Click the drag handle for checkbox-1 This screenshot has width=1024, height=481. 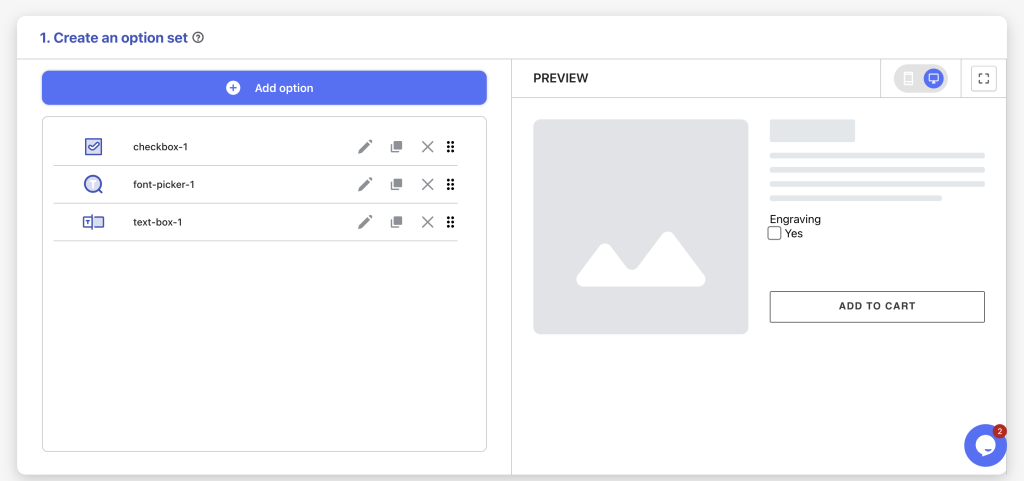450,147
